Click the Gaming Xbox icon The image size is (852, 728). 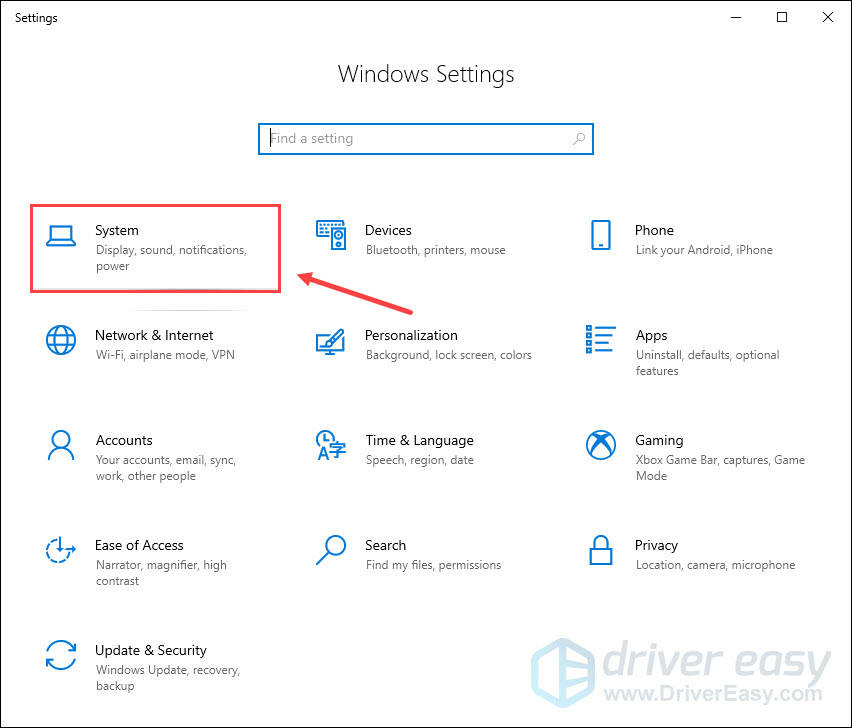tap(601, 445)
